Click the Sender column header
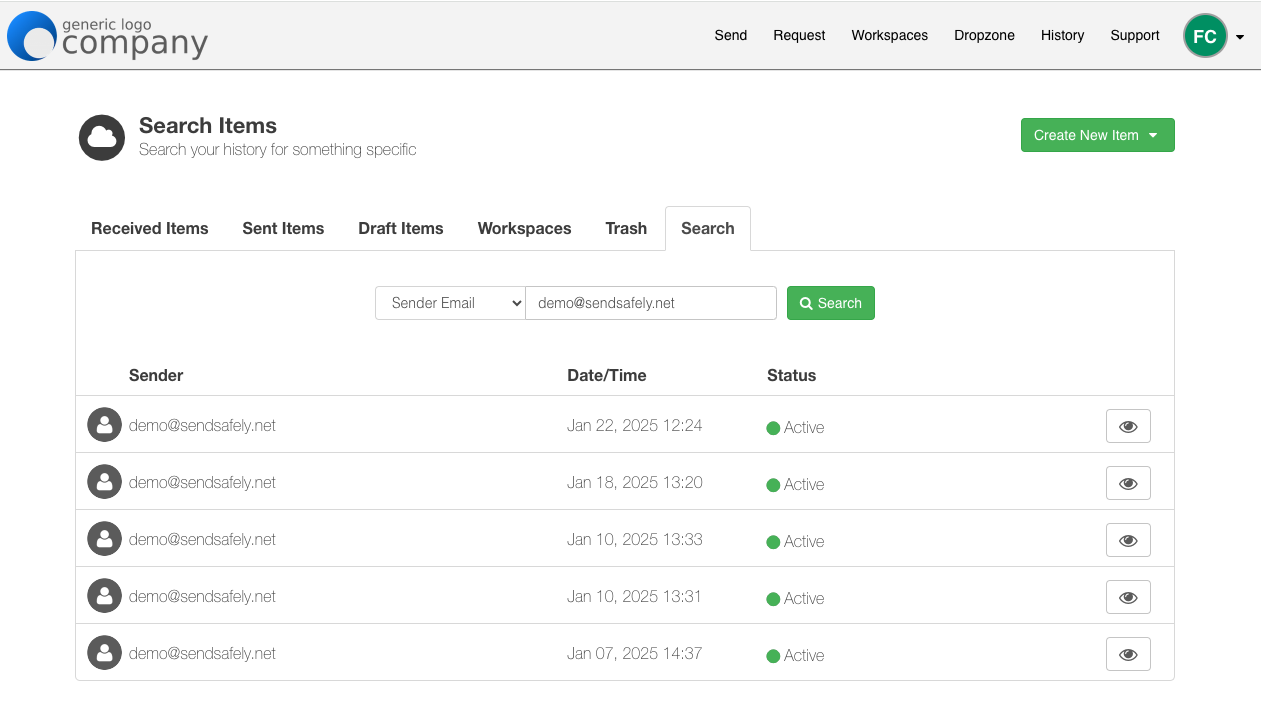 (x=156, y=376)
